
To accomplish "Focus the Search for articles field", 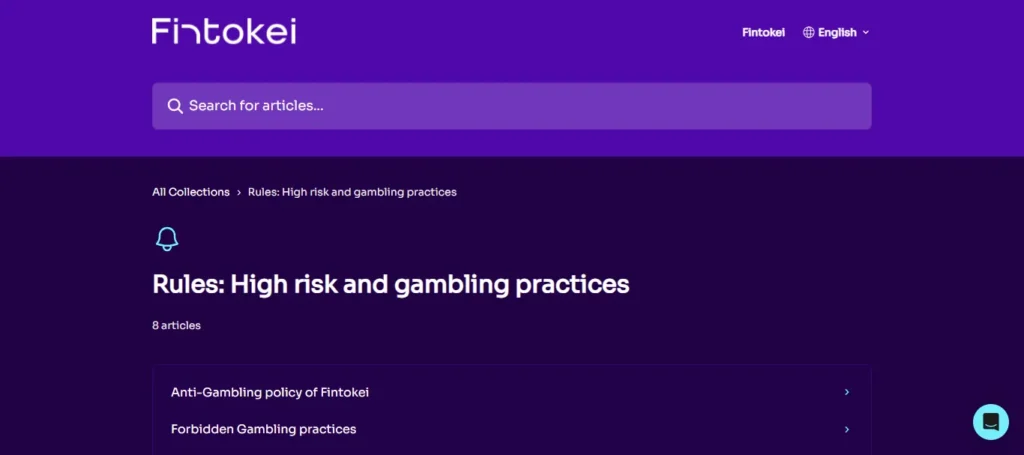I will pyautogui.click(x=511, y=106).
